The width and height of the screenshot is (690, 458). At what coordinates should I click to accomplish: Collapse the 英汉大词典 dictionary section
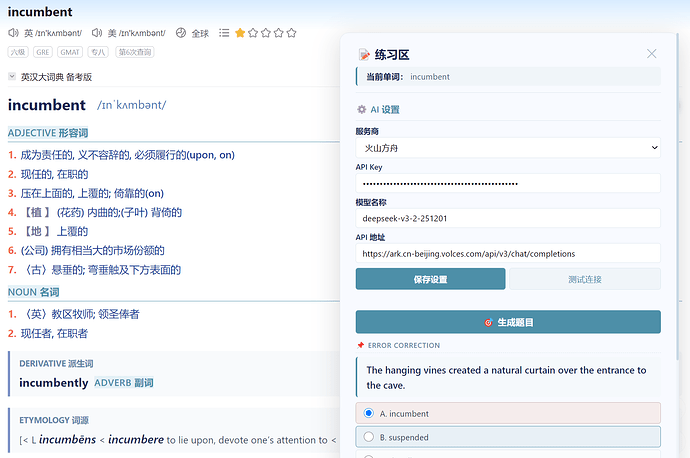[x=12, y=77]
